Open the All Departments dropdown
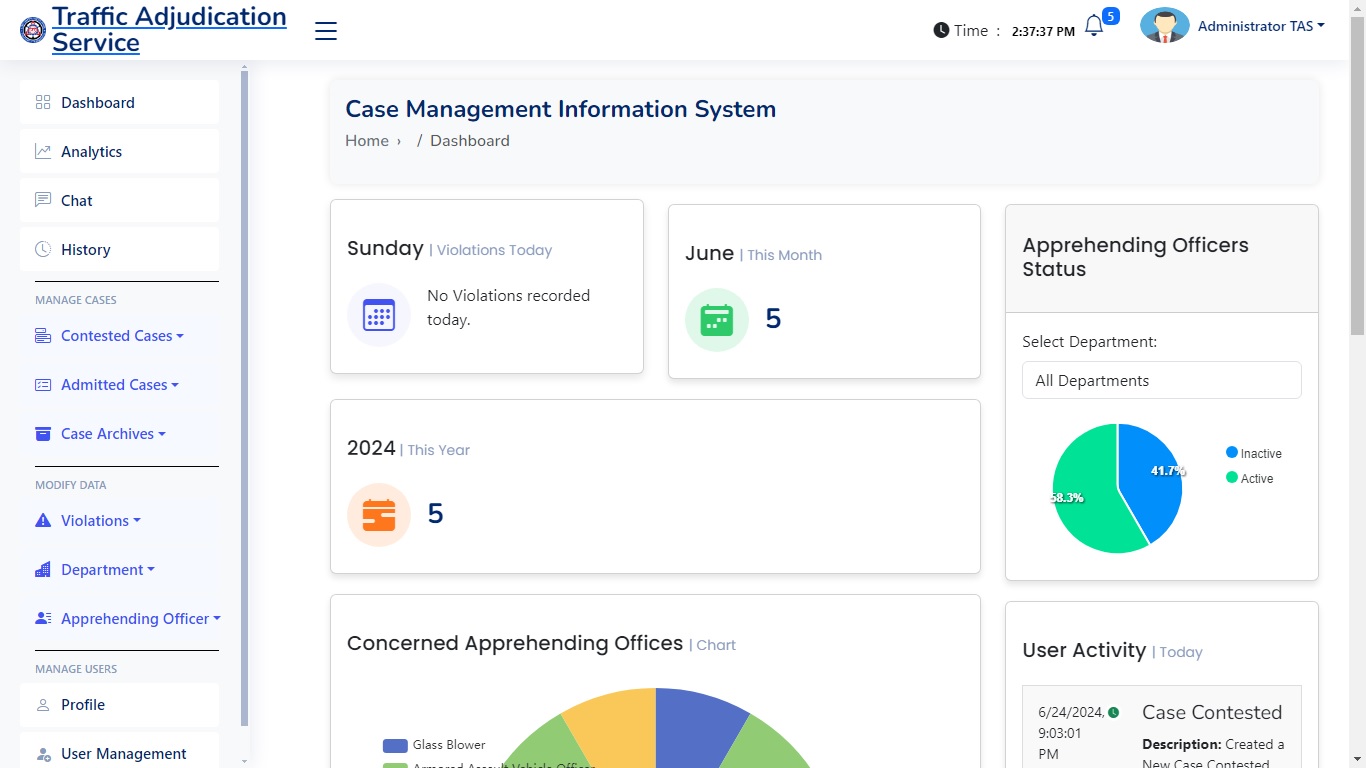 pos(1161,380)
